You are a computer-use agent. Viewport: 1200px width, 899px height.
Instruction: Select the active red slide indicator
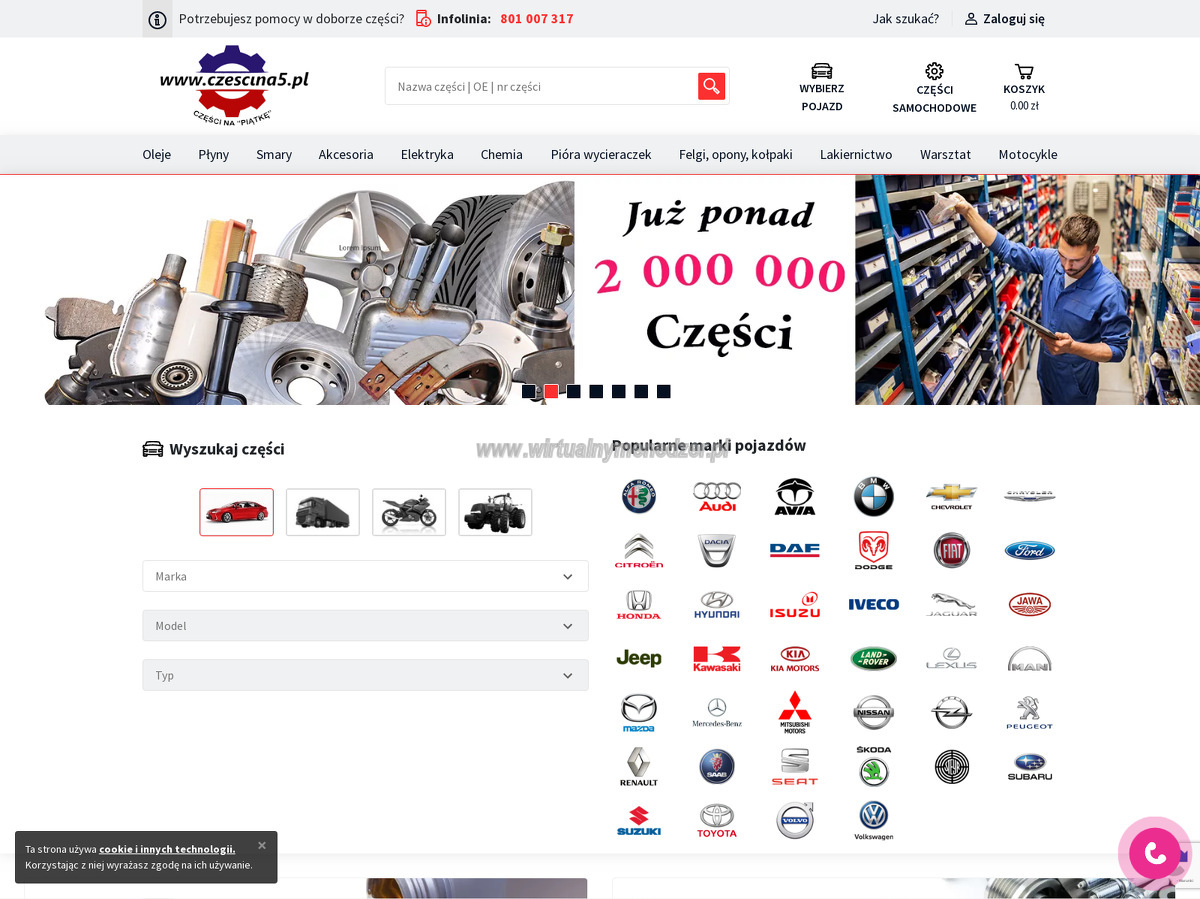(x=551, y=391)
